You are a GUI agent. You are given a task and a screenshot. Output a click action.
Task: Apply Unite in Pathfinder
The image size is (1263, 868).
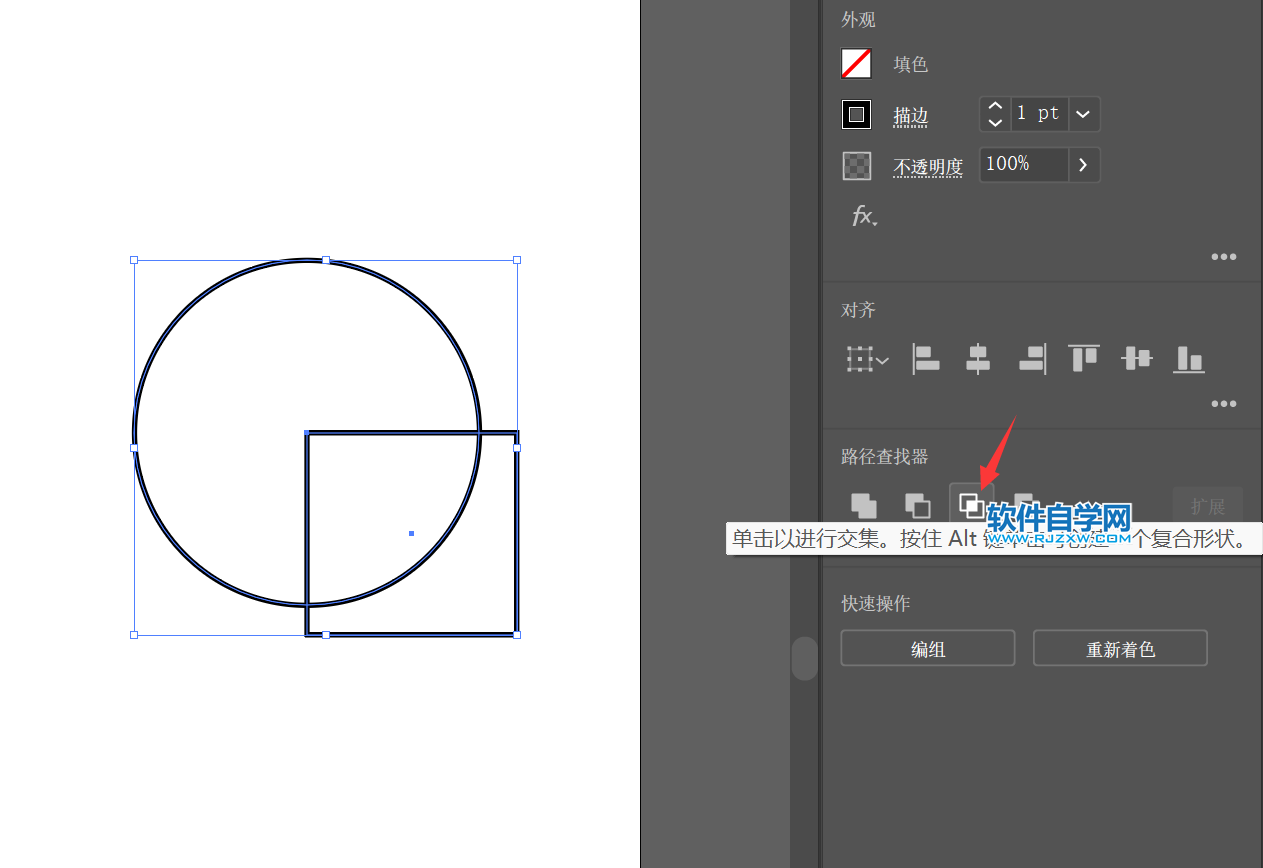864,505
